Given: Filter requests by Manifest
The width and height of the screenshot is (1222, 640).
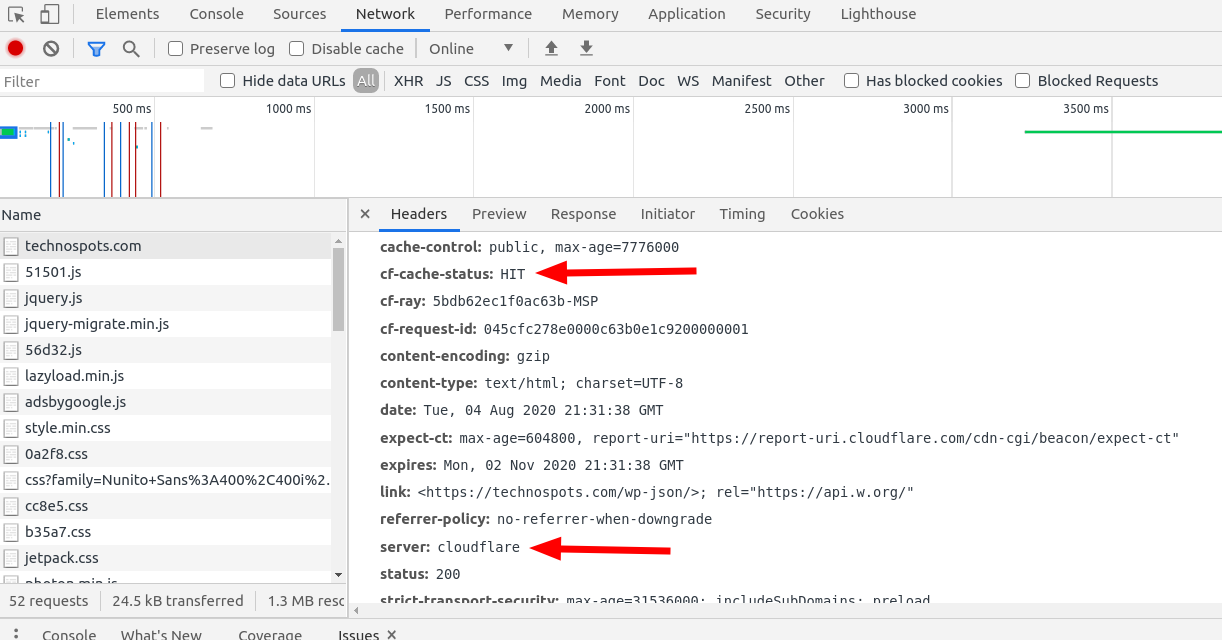Looking at the screenshot, I should (x=742, y=81).
